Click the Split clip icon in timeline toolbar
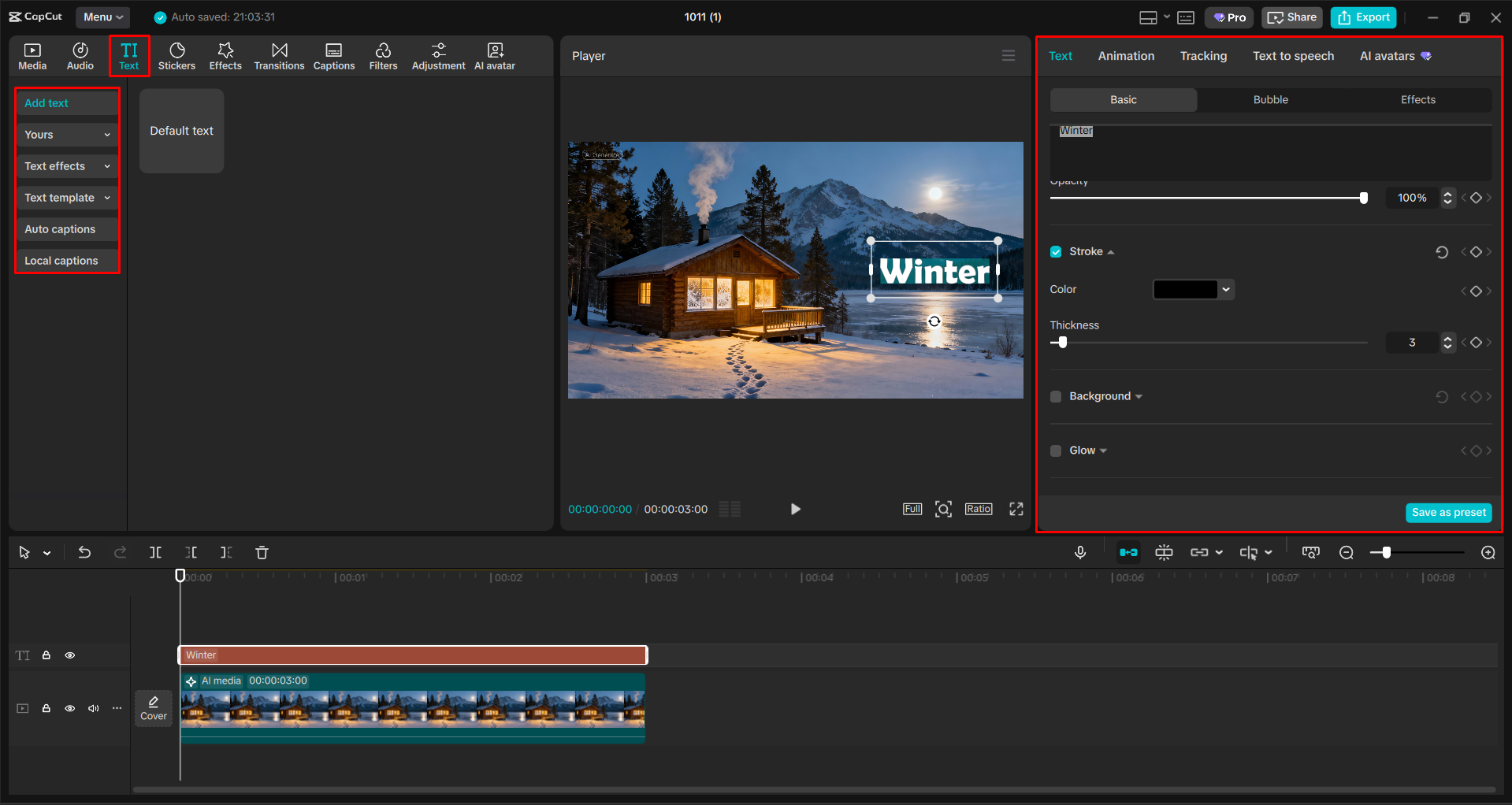Image resolution: width=1512 pixels, height=805 pixels. coord(155,552)
